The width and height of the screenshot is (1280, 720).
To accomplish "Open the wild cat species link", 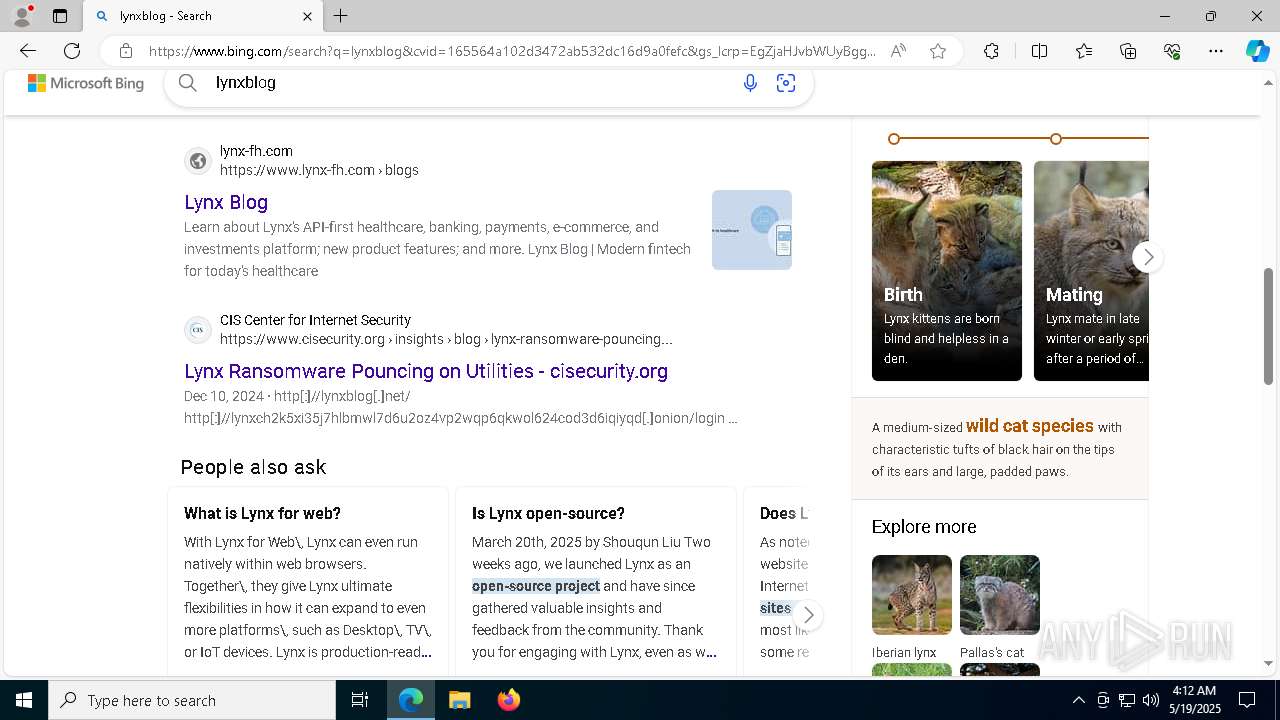I will [1030, 426].
